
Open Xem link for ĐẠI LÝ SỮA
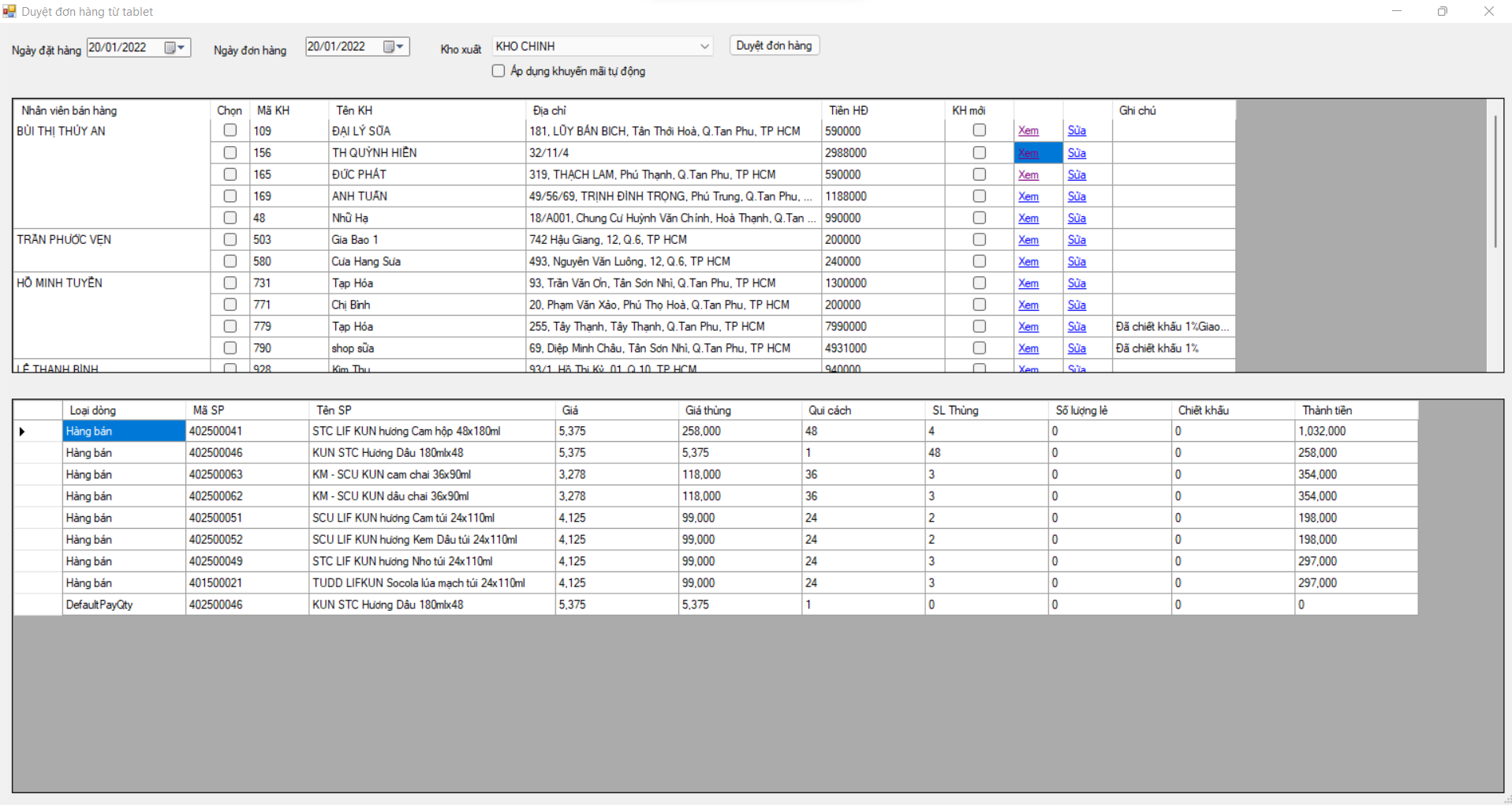pos(1029,131)
